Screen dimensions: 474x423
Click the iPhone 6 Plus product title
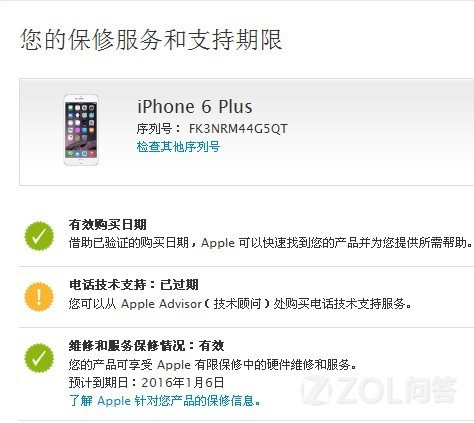[x=195, y=107]
